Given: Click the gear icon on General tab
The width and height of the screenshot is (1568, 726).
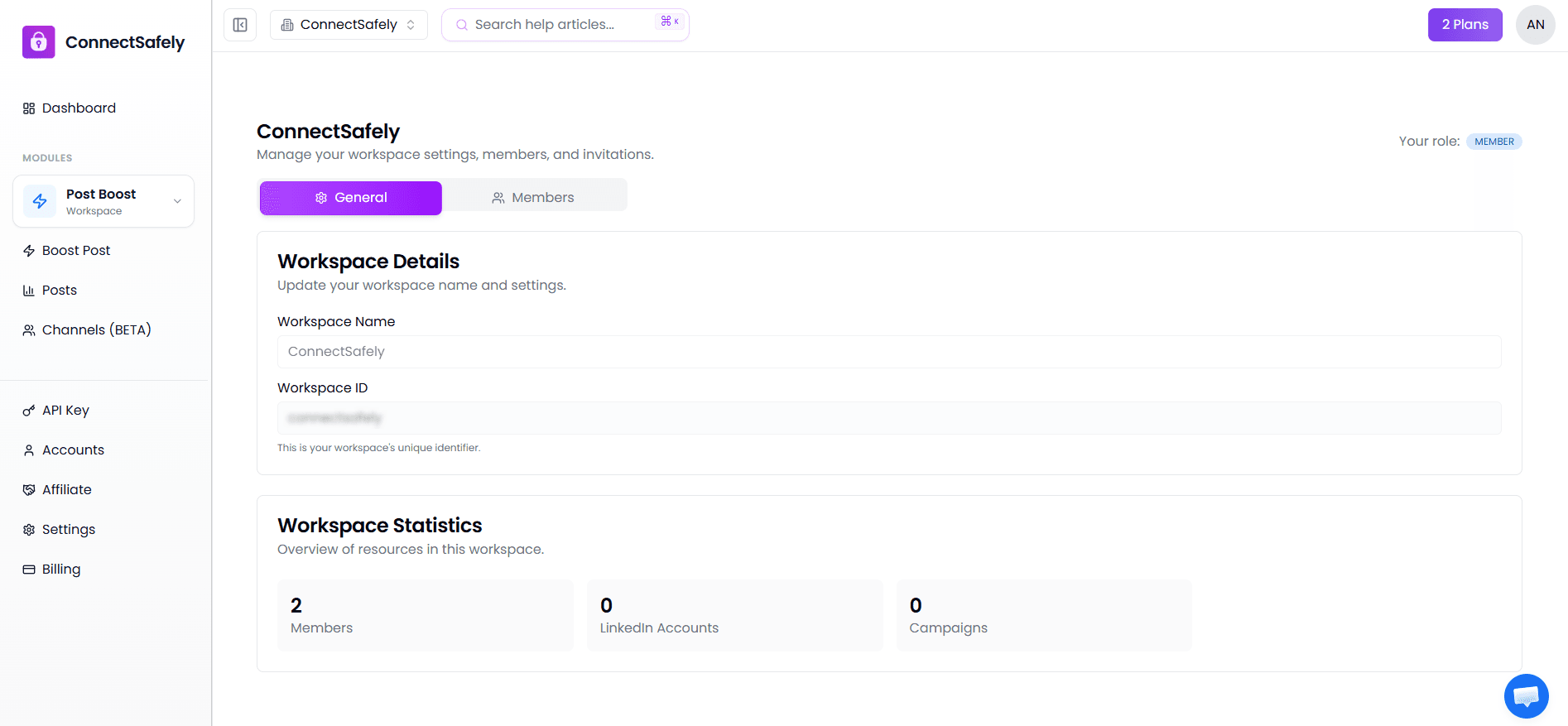Looking at the screenshot, I should click(x=321, y=198).
